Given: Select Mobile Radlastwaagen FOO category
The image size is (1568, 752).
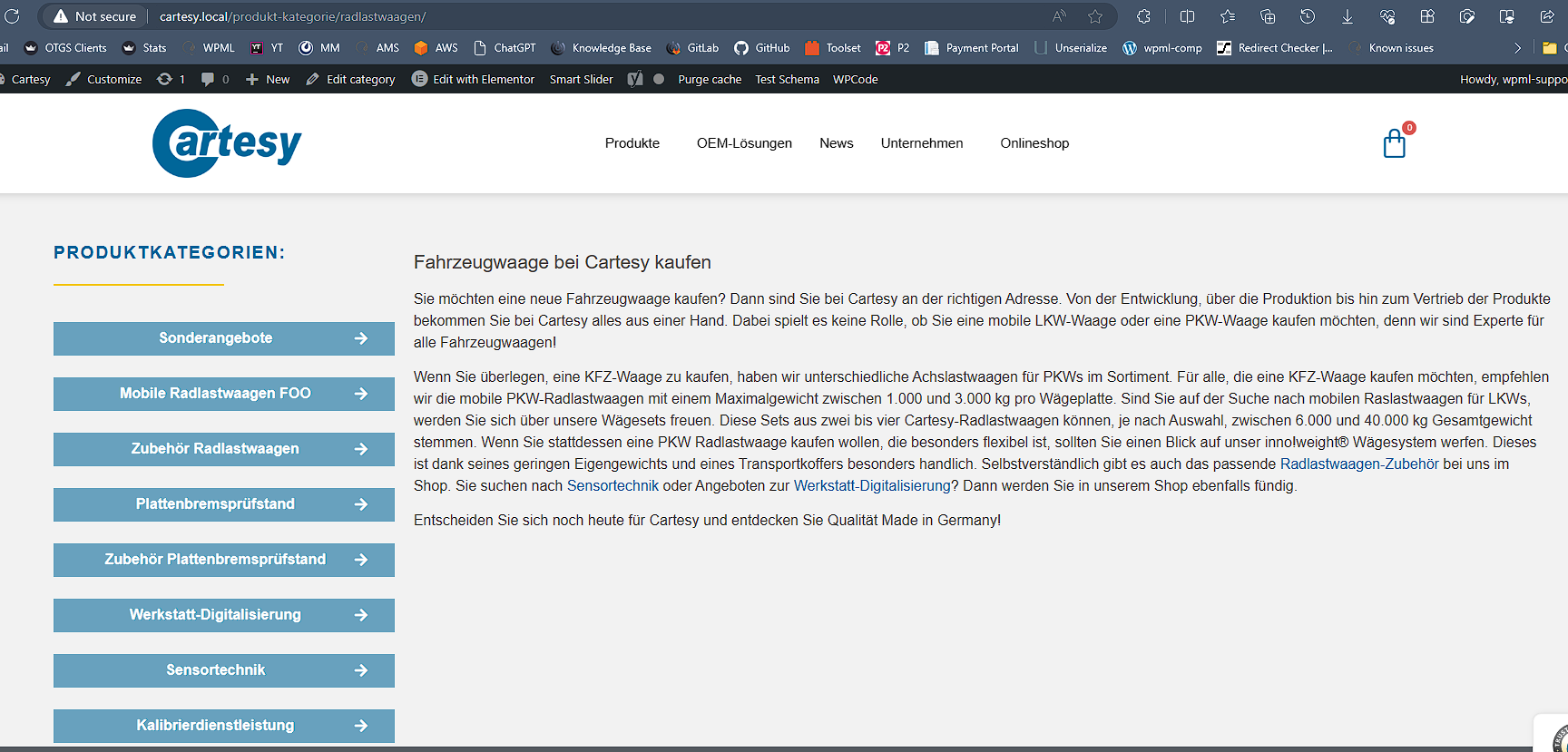Looking at the screenshot, I should pos(224,394).
